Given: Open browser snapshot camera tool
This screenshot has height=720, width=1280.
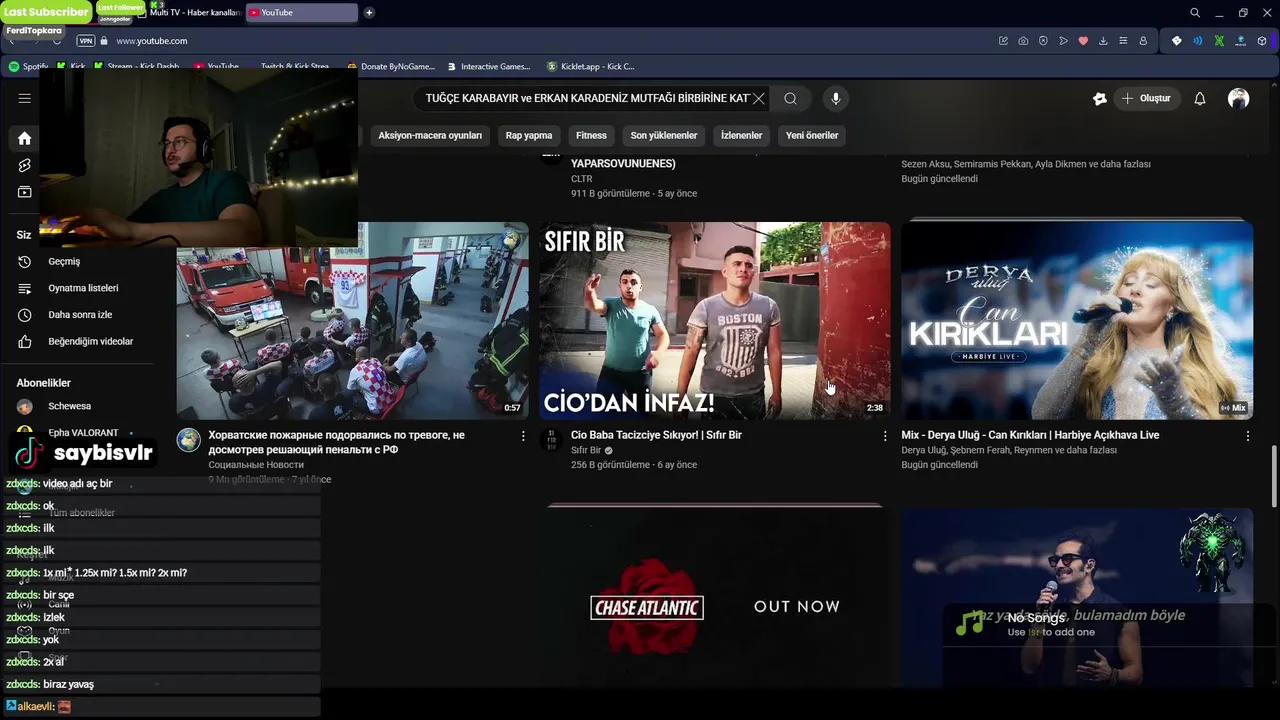Looking at the screenshot, I should (1023, 41).
